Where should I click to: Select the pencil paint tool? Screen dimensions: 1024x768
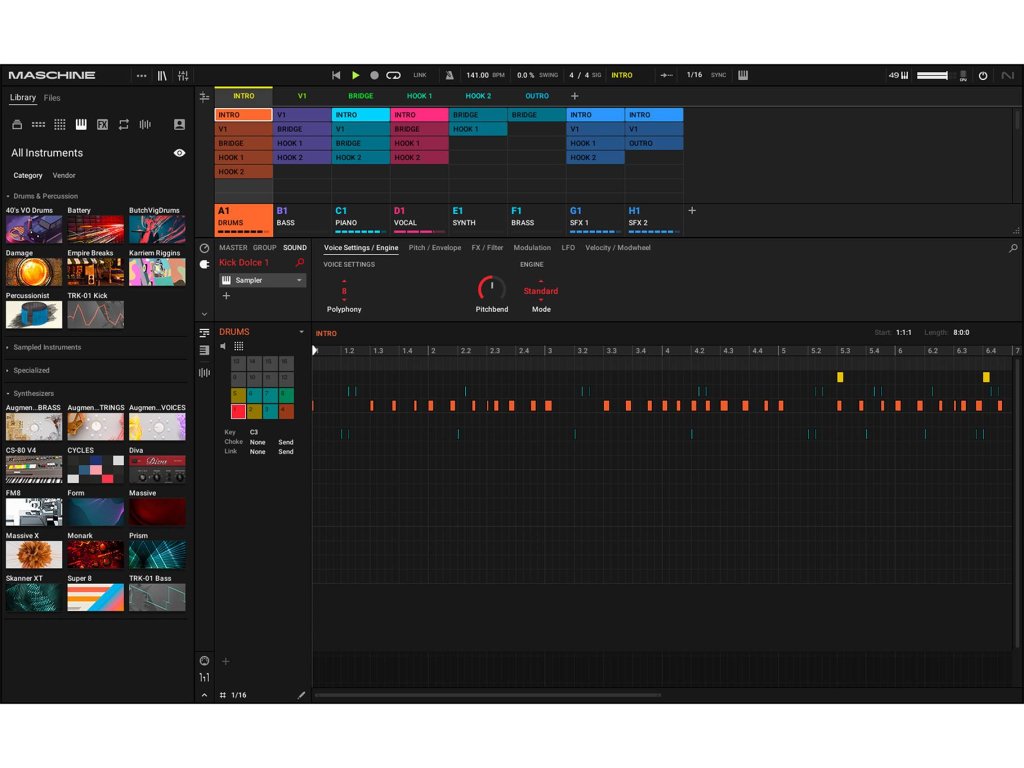(x=301, y=696)
